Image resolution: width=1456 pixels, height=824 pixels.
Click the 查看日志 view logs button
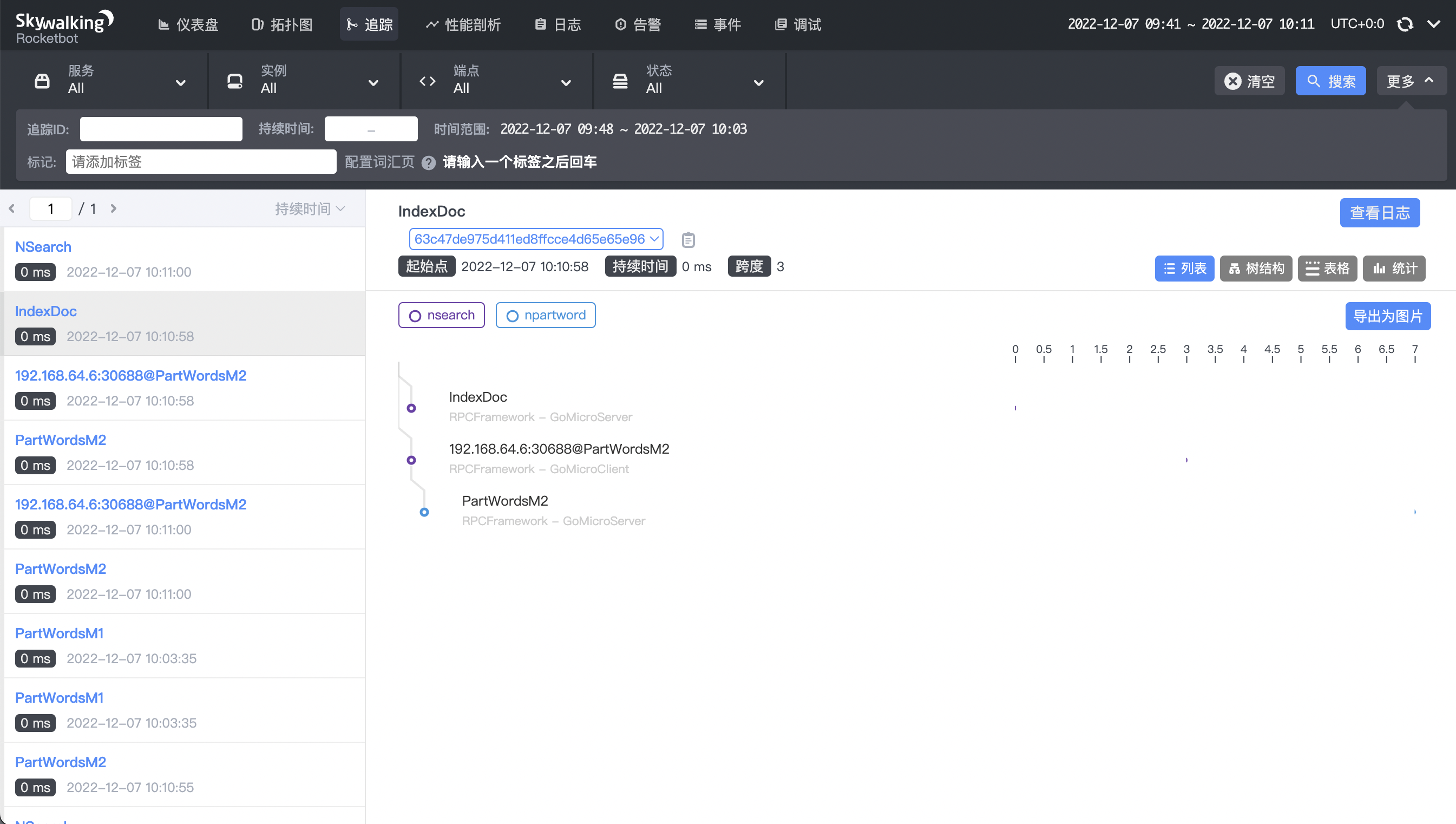pyautogui.click(x=1379, y=213)
